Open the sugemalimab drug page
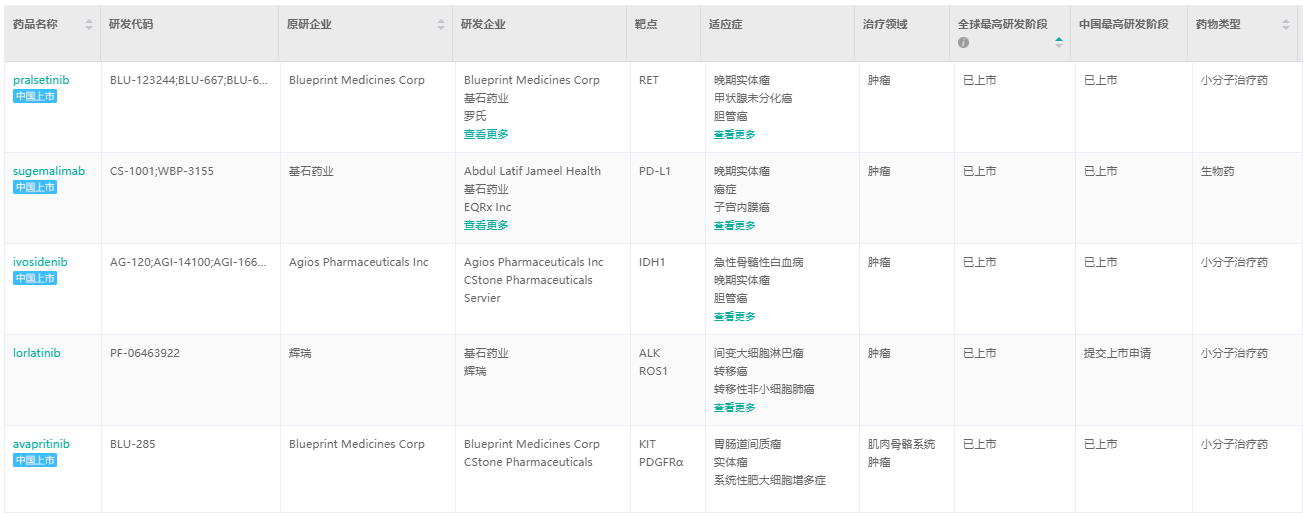The width and height of the screenshot is (1303, 517). tap(49, 171)
